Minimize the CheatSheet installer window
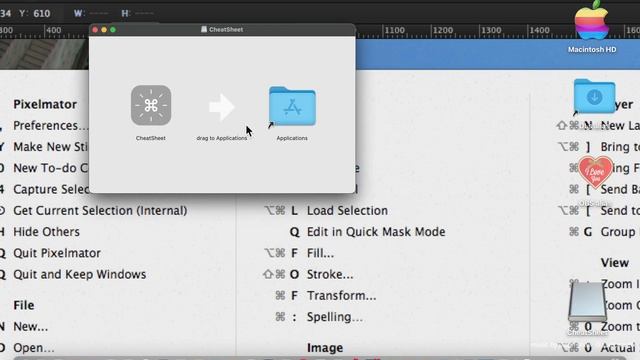 coord(104,30)
